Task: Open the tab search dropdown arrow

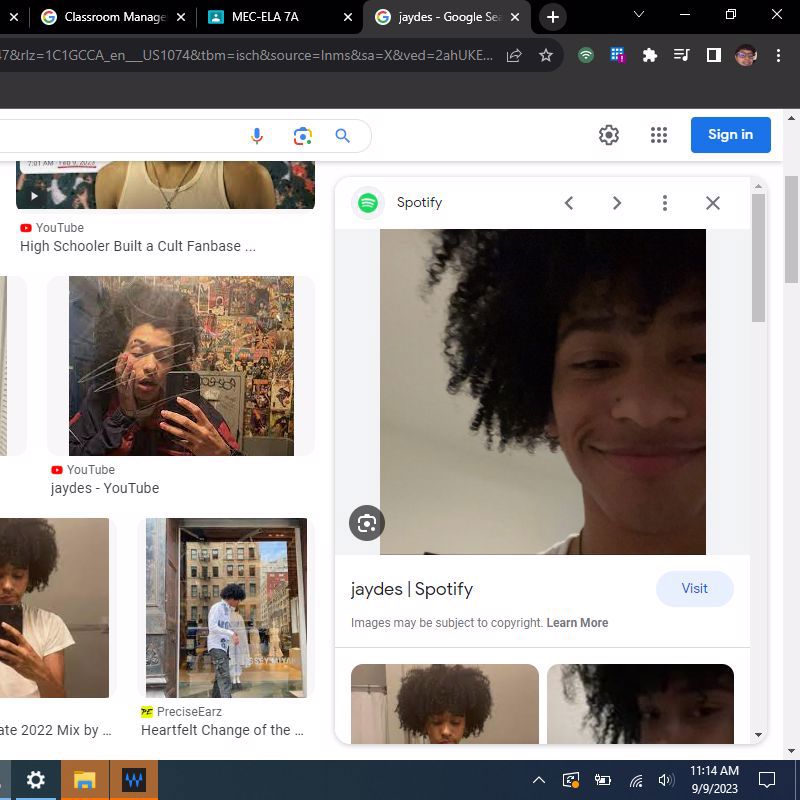Action: (x=638, y=14)
